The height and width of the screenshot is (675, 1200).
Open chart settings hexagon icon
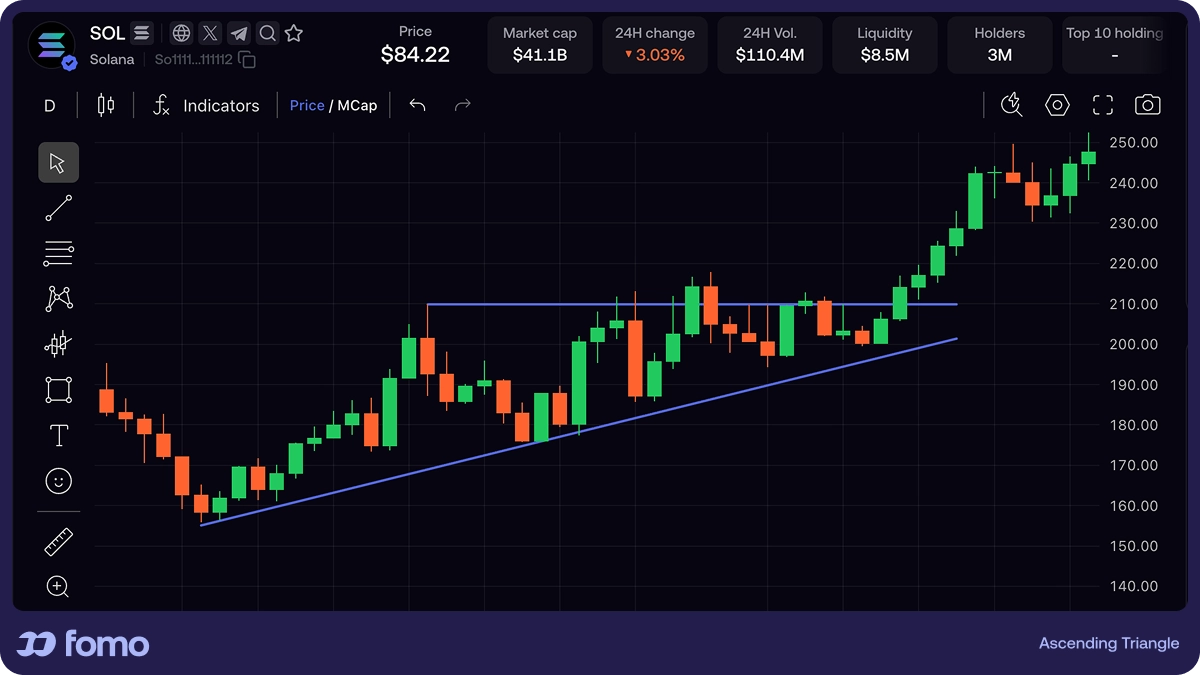(1057, 105)
